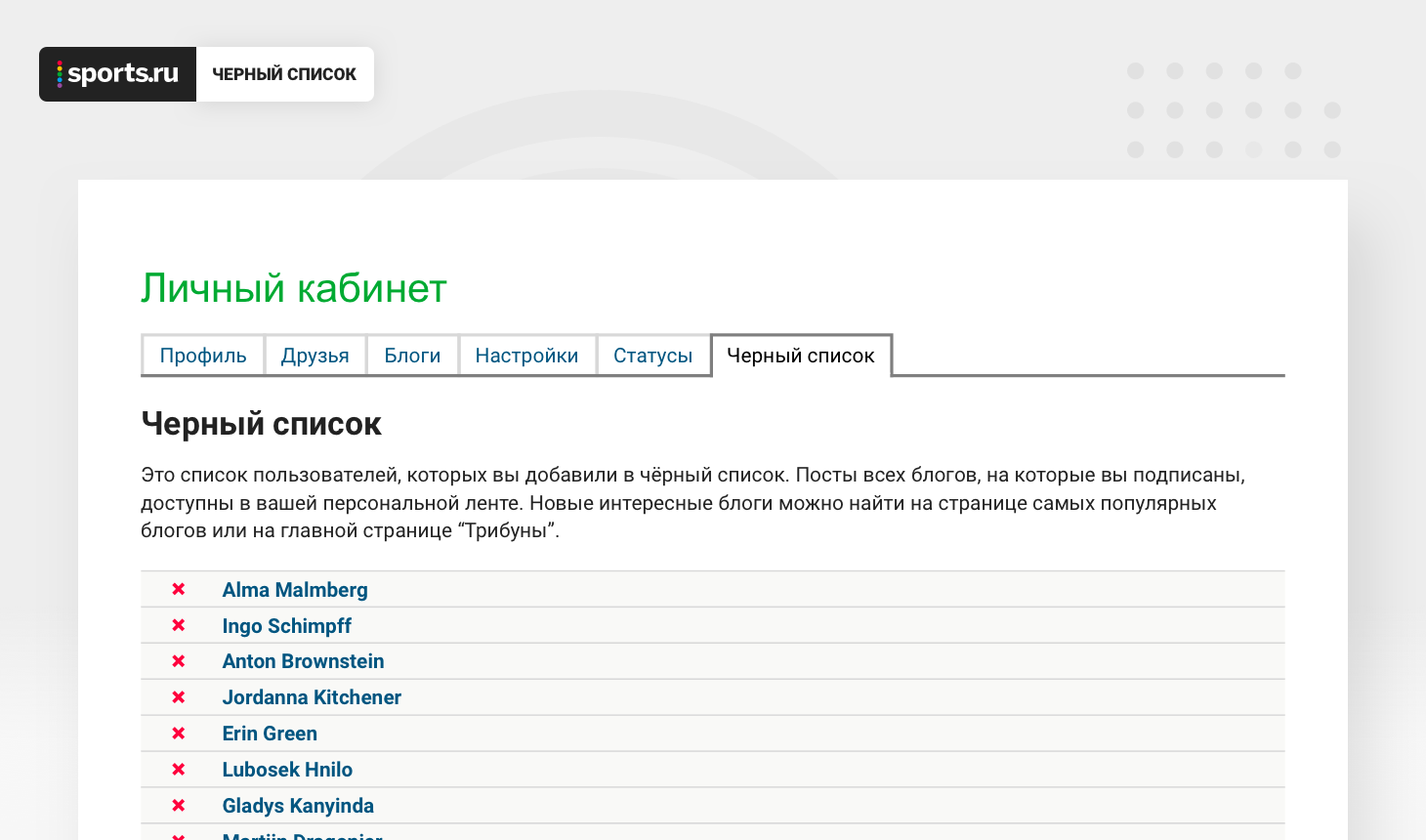Screen dimensions: 1426x840
Task: Follow the Jordanna Kitchener name link
Action: [x=312, y=697]
